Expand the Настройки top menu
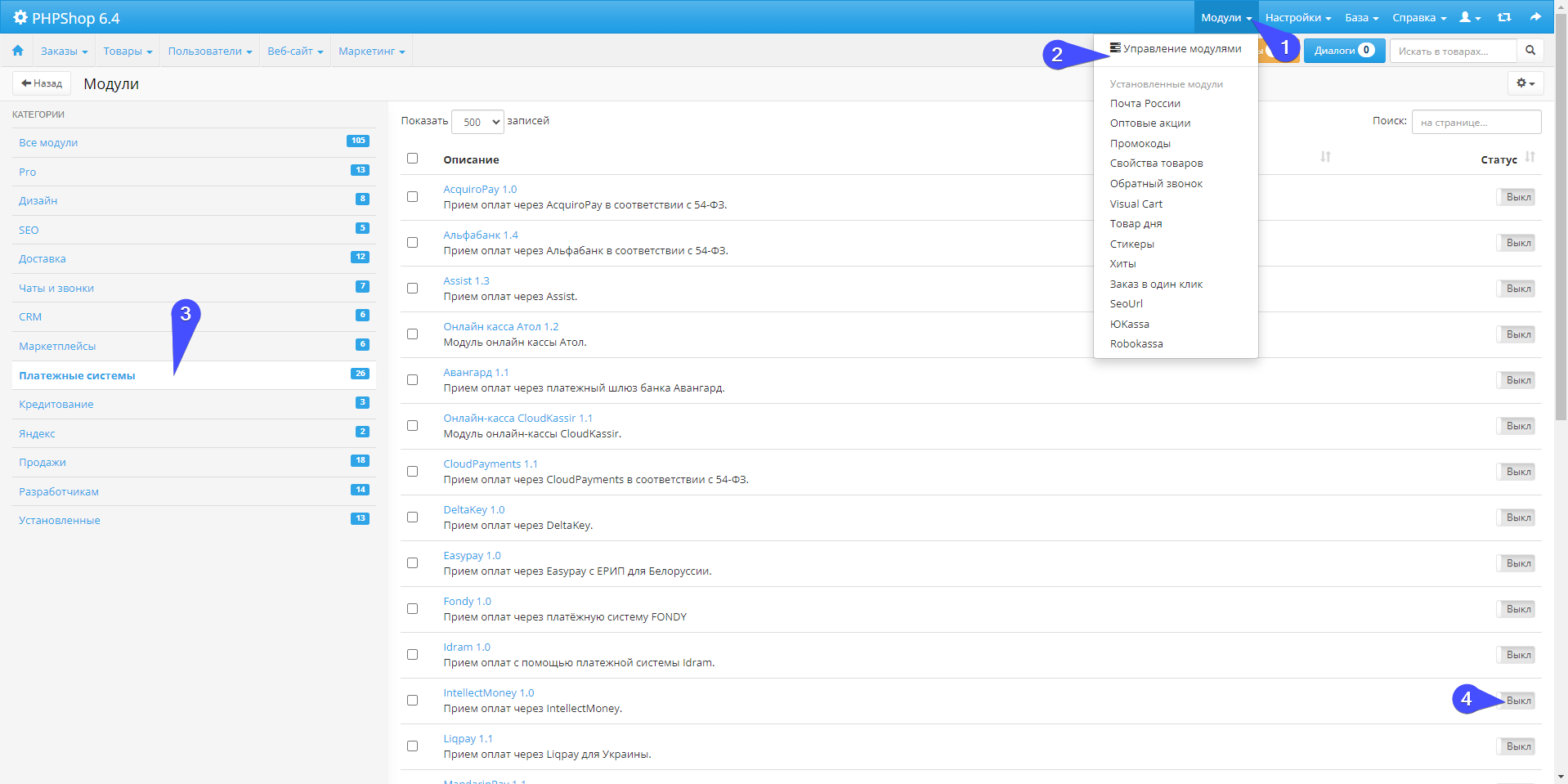Image resolution: width=1568 pixels, height=784 pixels. coord(1297,17)
